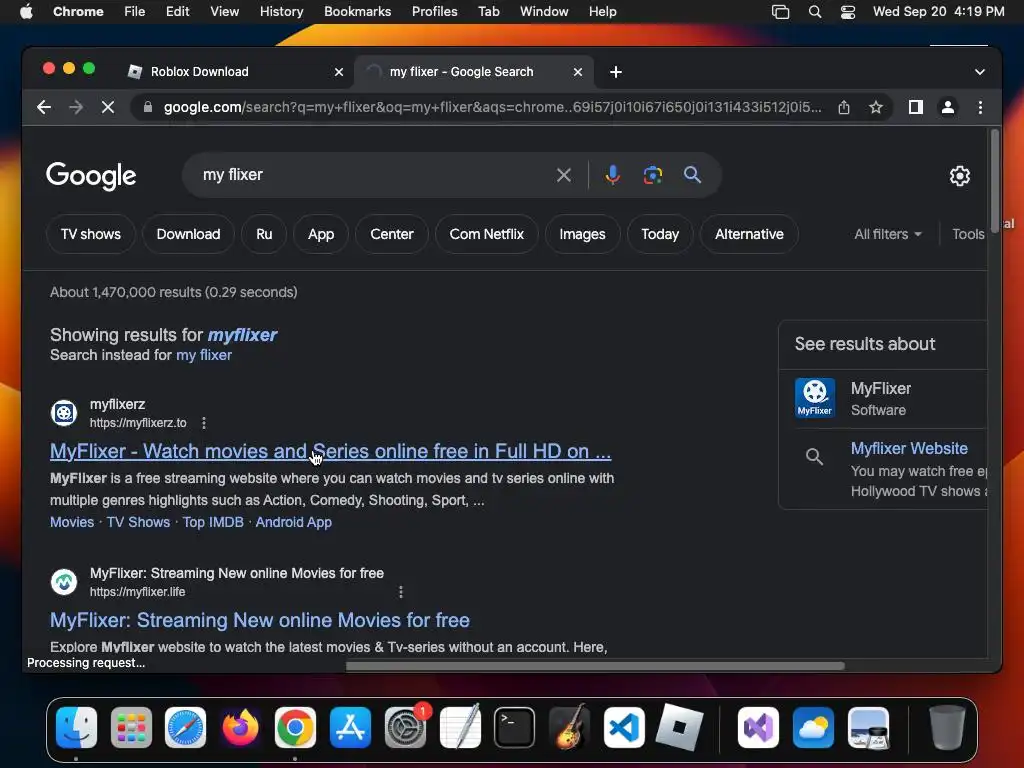
Task: Click the forward navigation arrow
Action: pos(76,107)
